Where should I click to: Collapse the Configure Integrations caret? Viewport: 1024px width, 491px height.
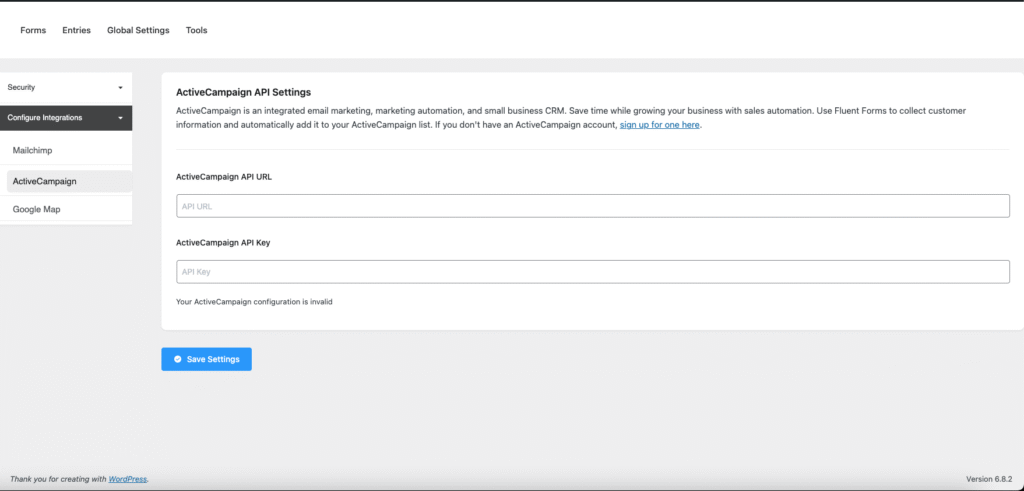pos(120,118)
